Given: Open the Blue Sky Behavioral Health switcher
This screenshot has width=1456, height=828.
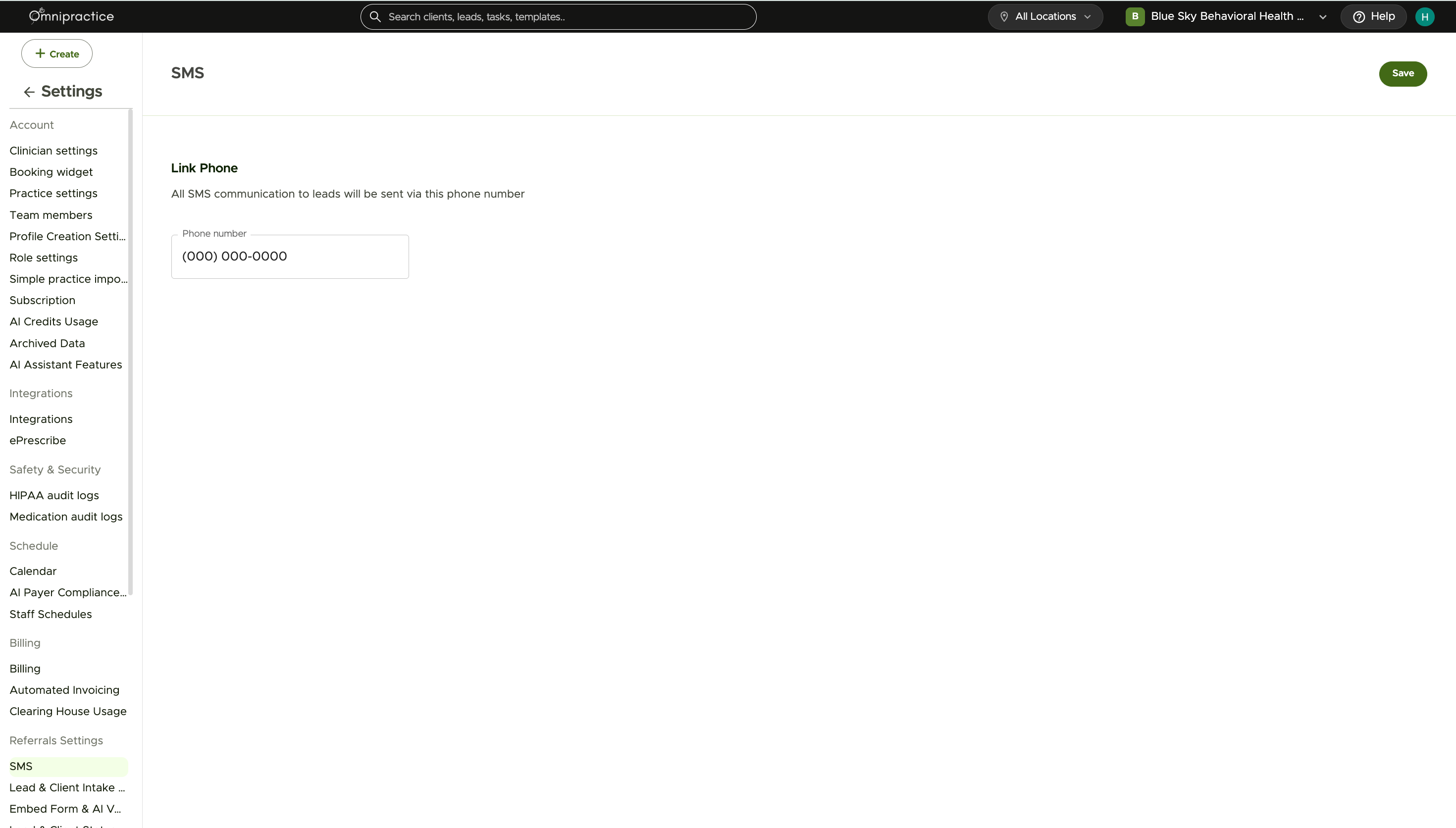Looking at the screenshot, I should point(1226,16).
